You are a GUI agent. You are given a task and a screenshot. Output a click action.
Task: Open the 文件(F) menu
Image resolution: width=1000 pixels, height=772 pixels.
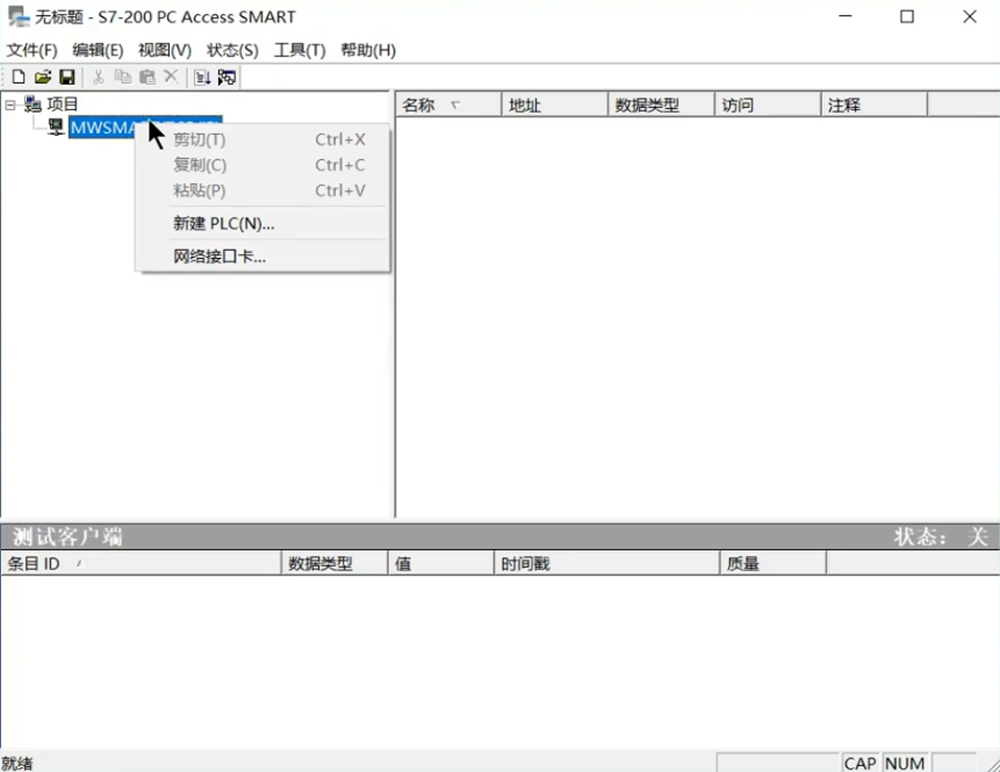(32, 50)
